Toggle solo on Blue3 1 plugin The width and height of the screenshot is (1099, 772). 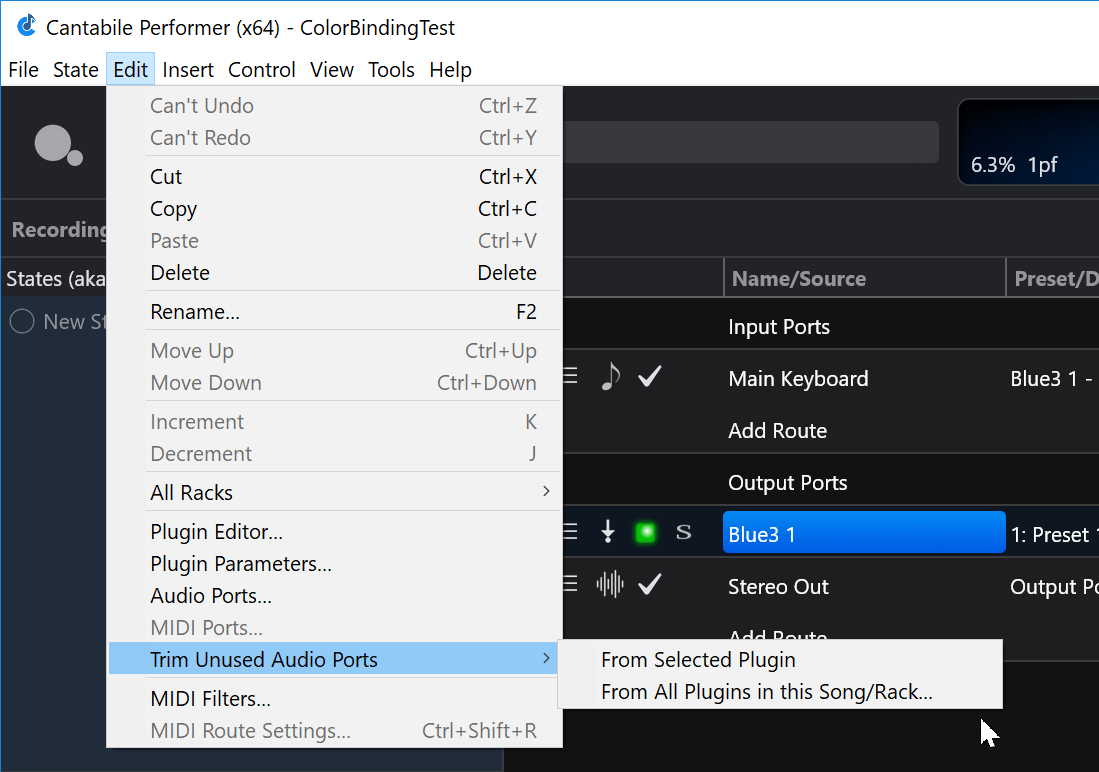(683, 533)
